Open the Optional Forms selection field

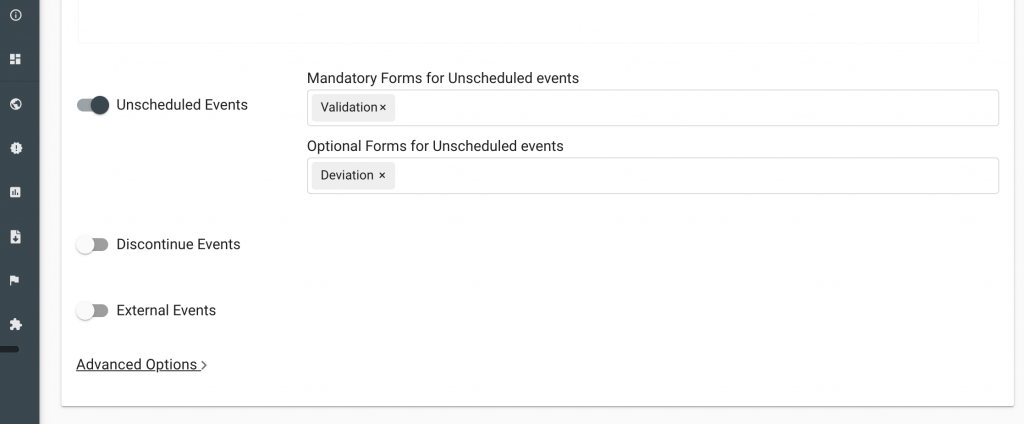(x=690, y=176)
